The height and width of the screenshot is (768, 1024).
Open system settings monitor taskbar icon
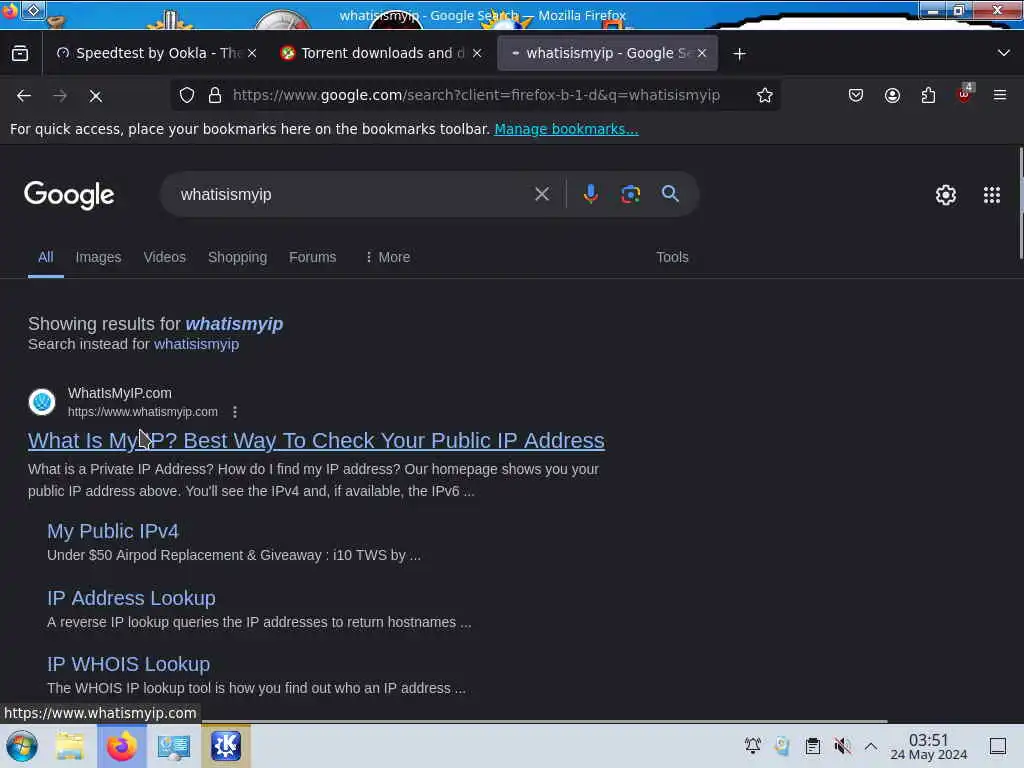(174, 746)
